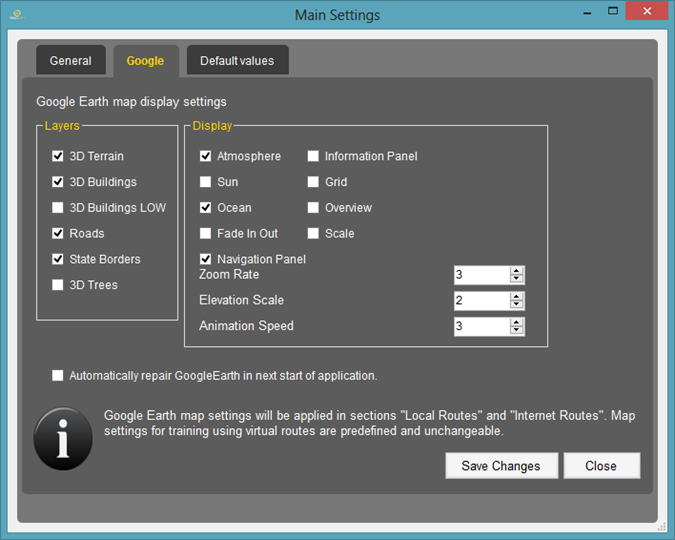Uncheck the Navigation Panel option
The height and width of the screenshot is (540, 675).
tap(206, 259)
